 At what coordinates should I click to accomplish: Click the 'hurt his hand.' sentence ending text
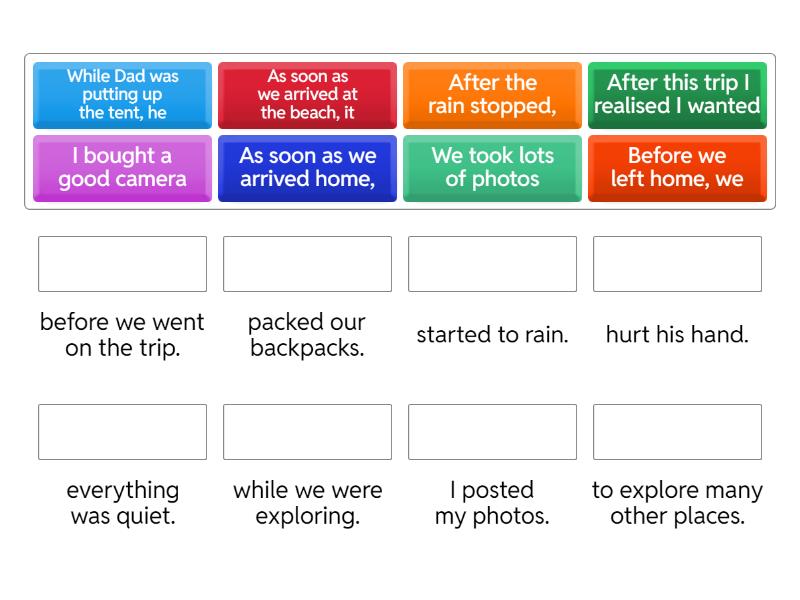(677, 335)
